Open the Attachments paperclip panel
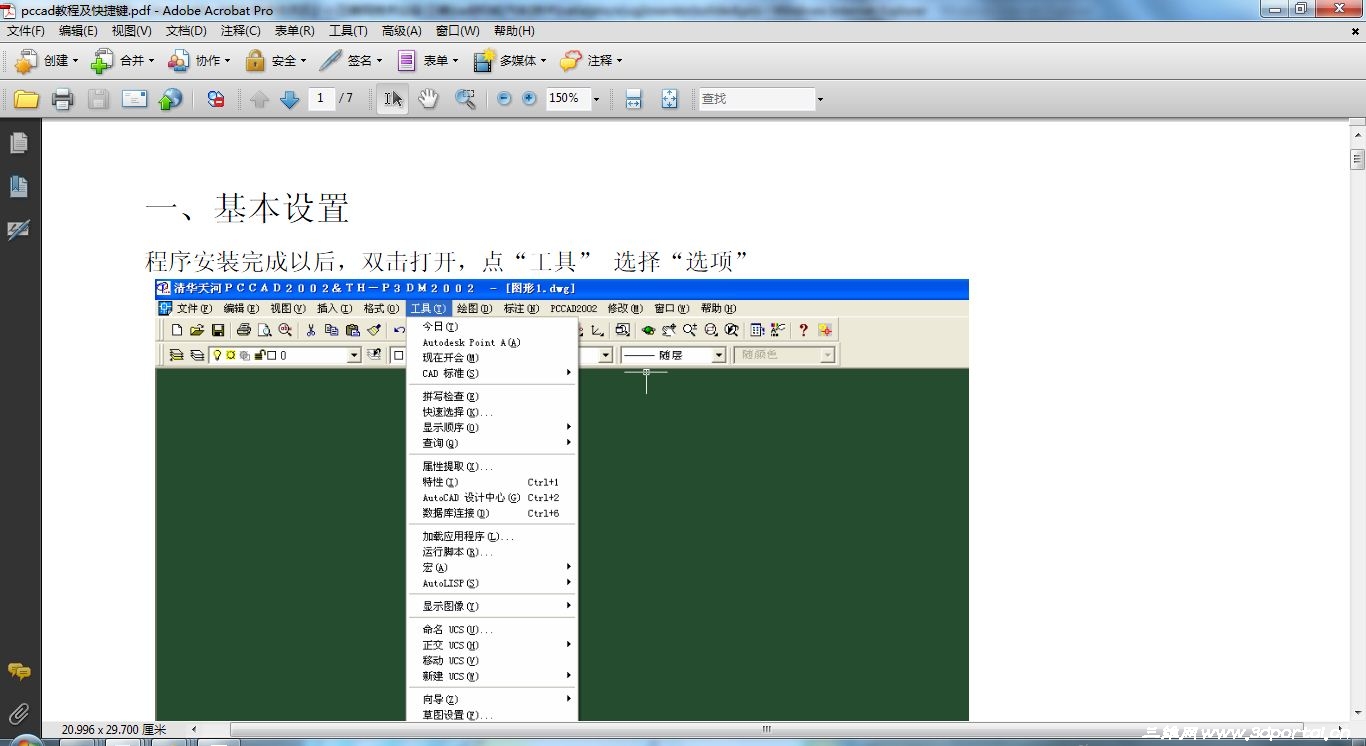Image resolution: width=1366 pixels, height=746 pixels. (18, 714)
